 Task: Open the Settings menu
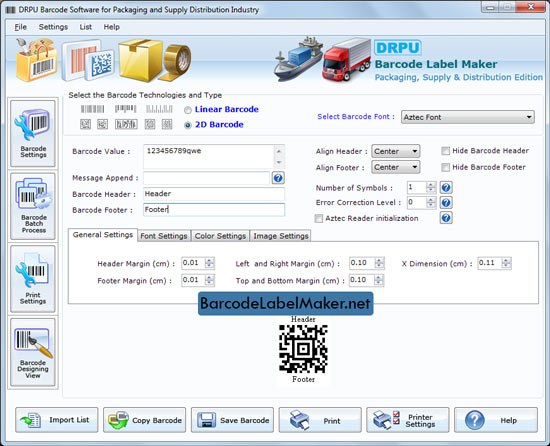pyautogui.click(x=53, y=27)
